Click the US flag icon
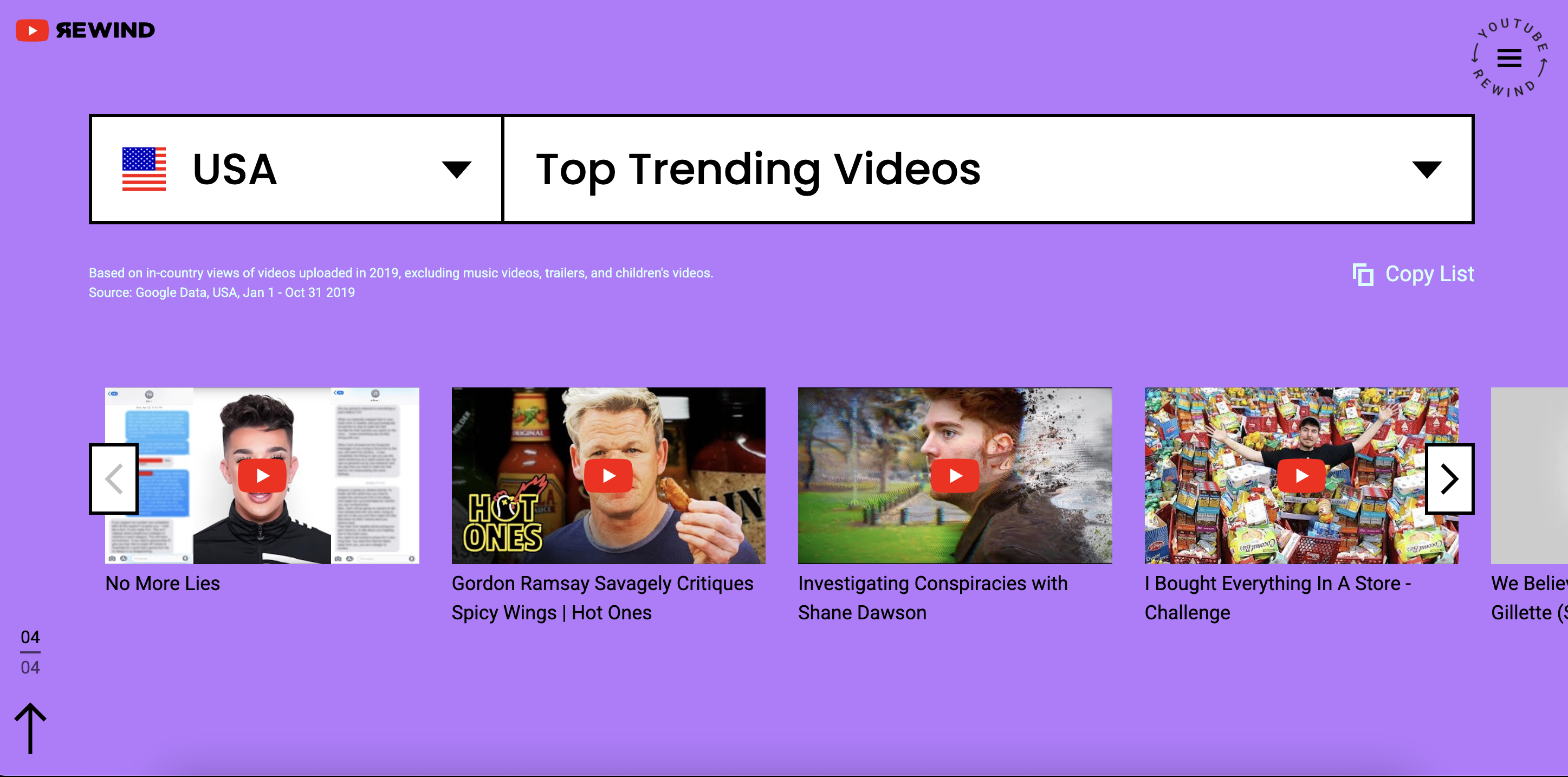Screen dimensions: 1568x777 click(x=144, y=169)
